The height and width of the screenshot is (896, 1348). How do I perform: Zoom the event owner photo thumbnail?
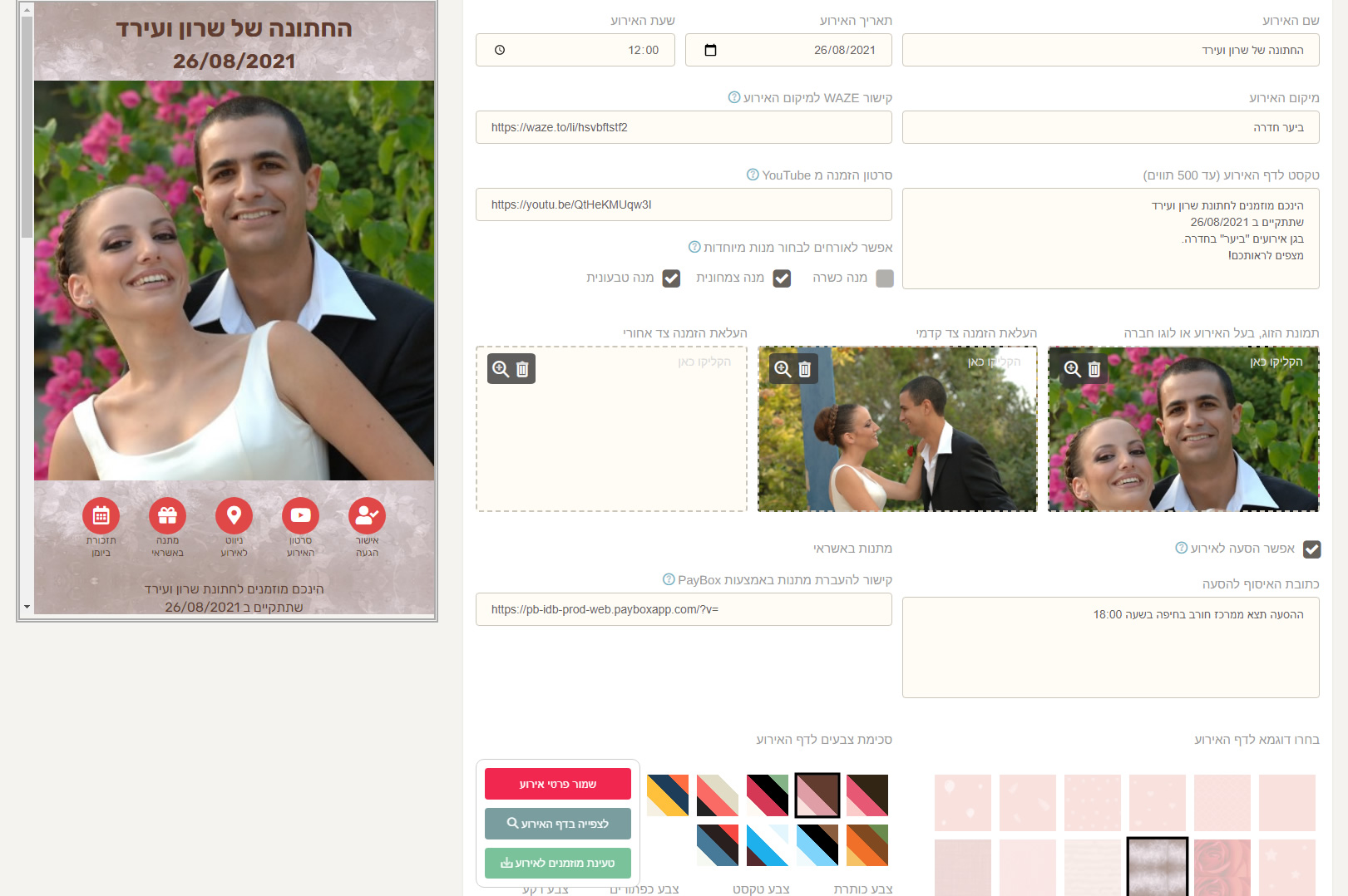point(1073,369)
